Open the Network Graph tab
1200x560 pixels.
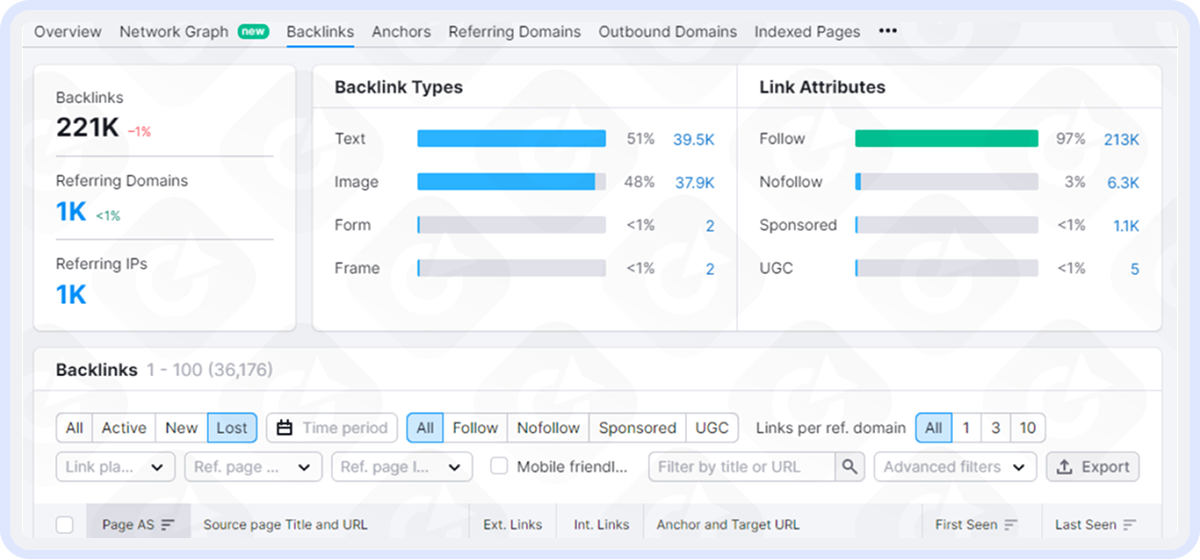(x=174, y=32)
